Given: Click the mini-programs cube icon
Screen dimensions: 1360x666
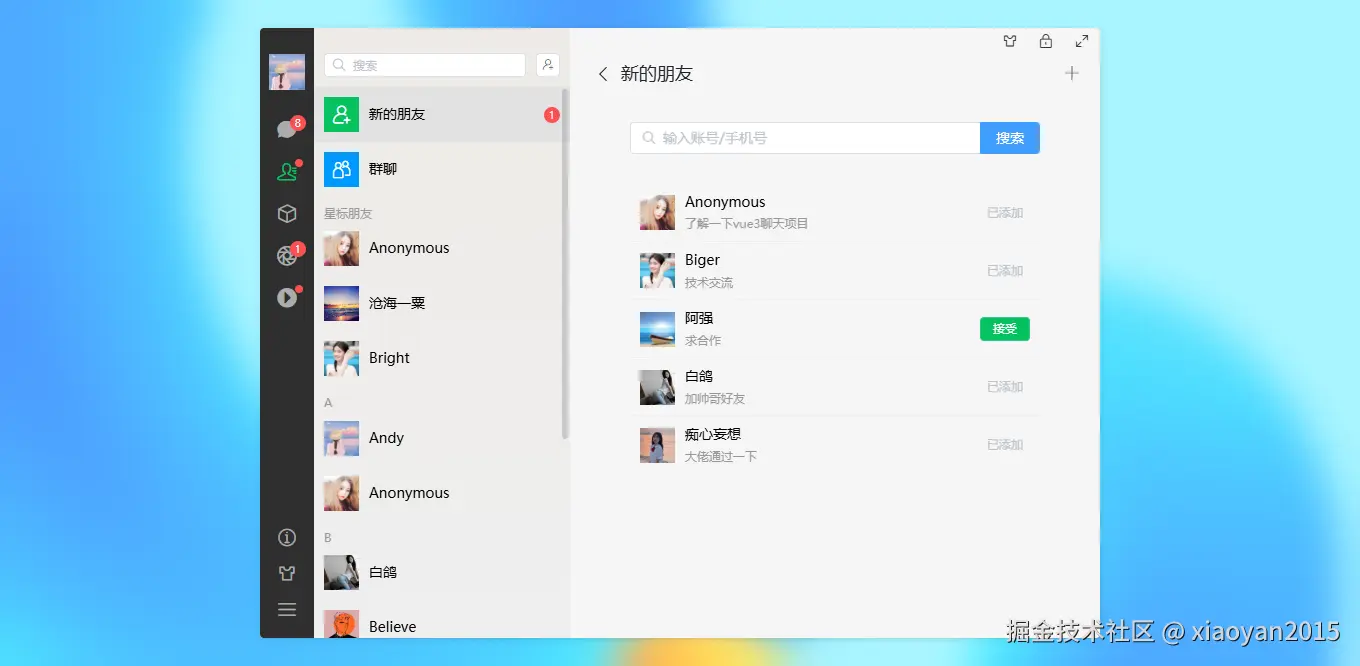Looking at the screenshot, I should [287, 213].
